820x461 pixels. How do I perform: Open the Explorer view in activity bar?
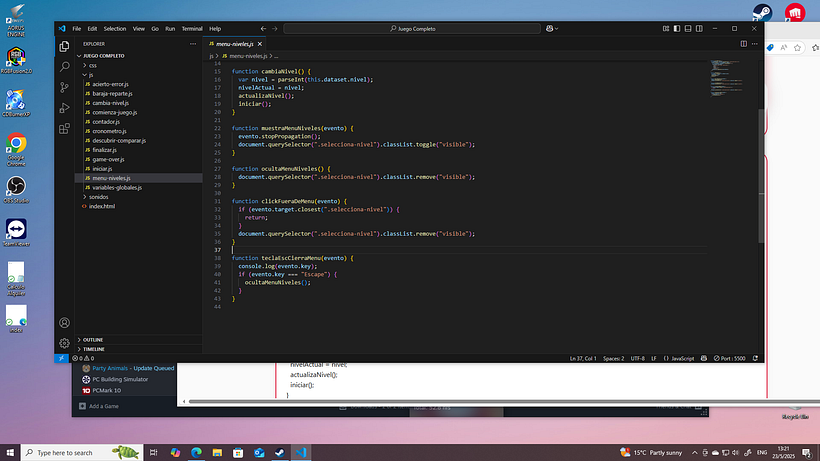pyautogui.click(x=64, y=47)
